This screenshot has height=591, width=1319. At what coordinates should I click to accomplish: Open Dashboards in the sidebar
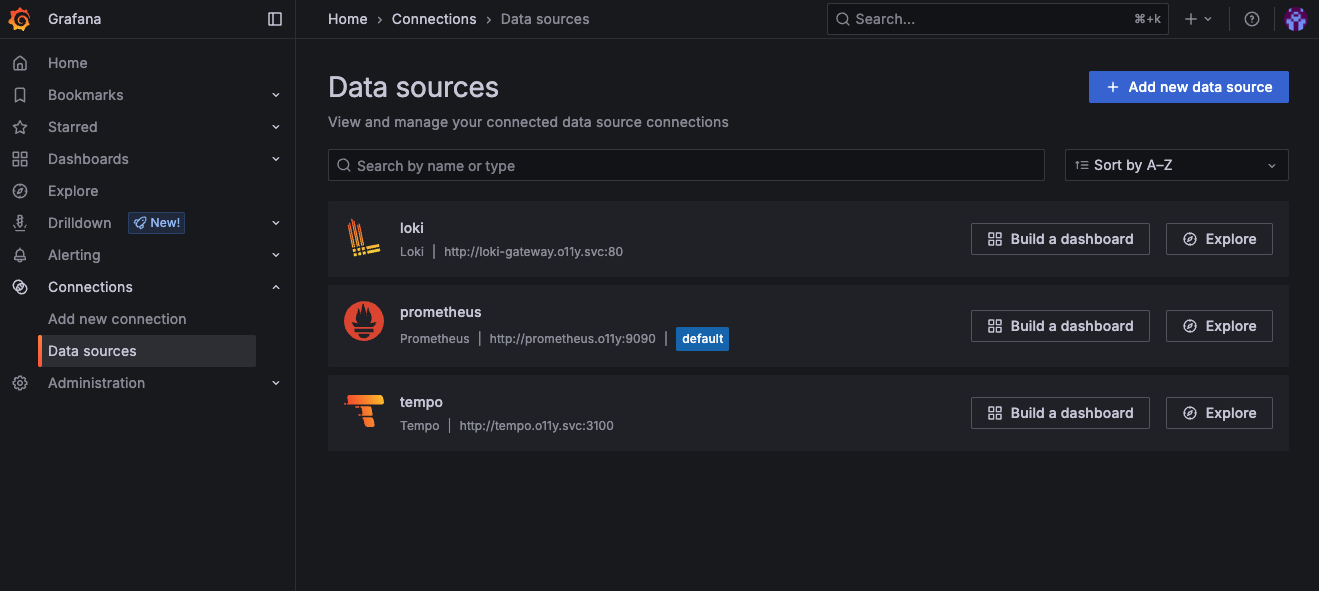(88, 159)
